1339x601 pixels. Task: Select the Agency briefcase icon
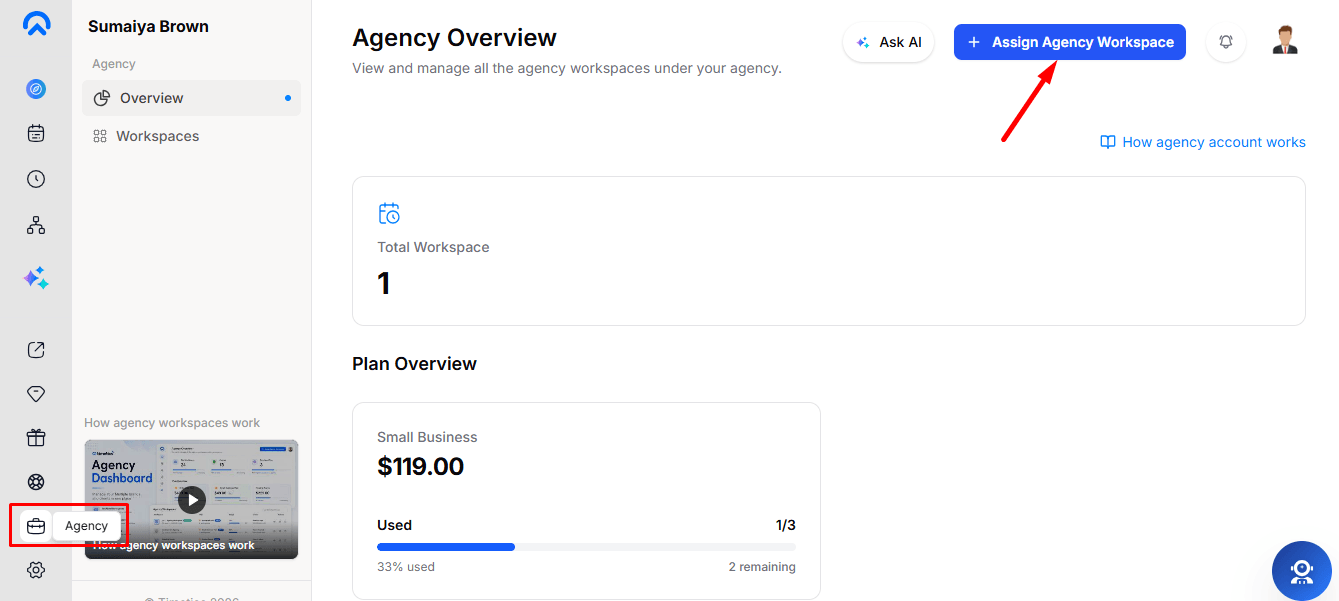[36, 526]
